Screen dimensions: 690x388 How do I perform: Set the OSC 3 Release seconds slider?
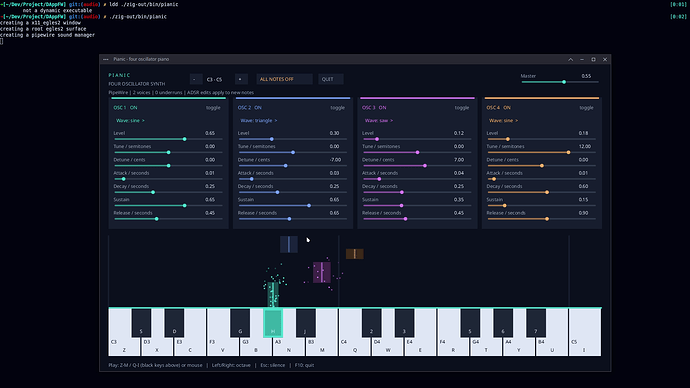click(x=417, y=219)
